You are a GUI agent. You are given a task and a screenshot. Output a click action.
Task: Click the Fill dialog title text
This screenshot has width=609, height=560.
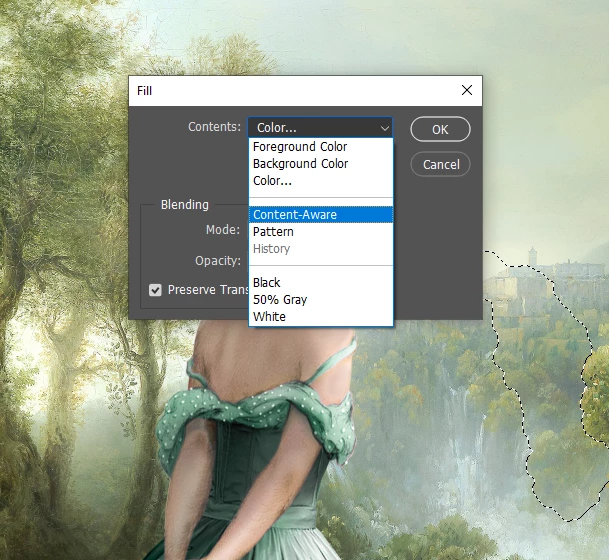144,91
